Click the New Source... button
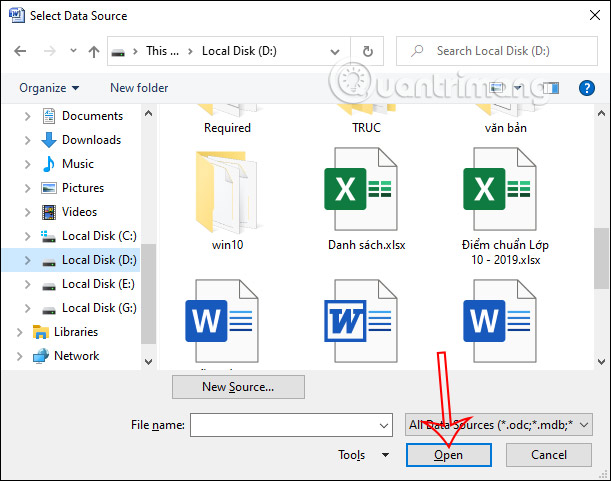The height and width of the screenshot is (481, 611). tap(238, 387)
